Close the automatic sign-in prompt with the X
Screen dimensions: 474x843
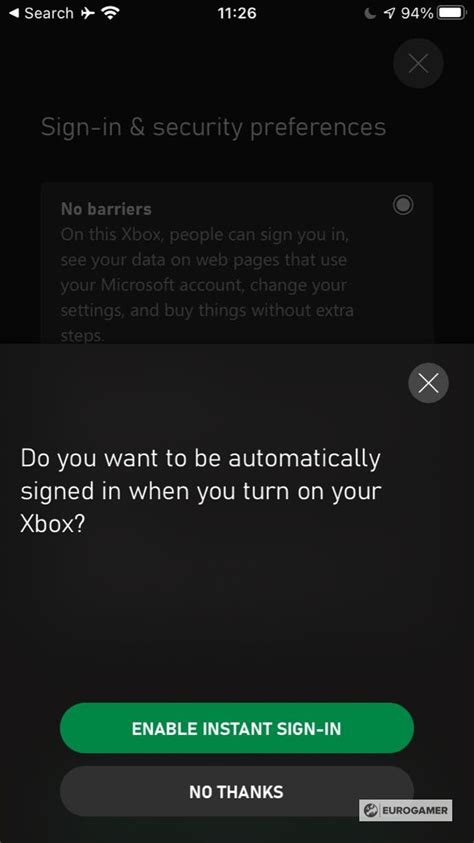428,383
